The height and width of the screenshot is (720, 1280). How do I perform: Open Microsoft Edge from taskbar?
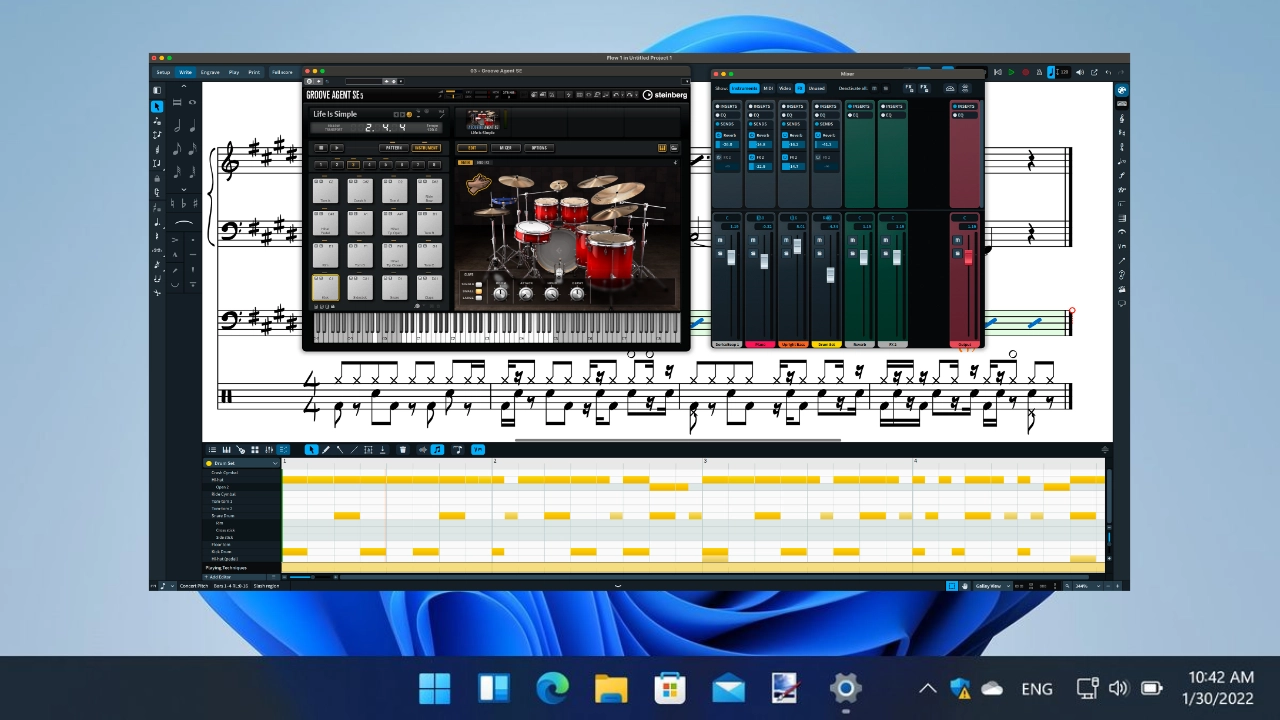552,688
